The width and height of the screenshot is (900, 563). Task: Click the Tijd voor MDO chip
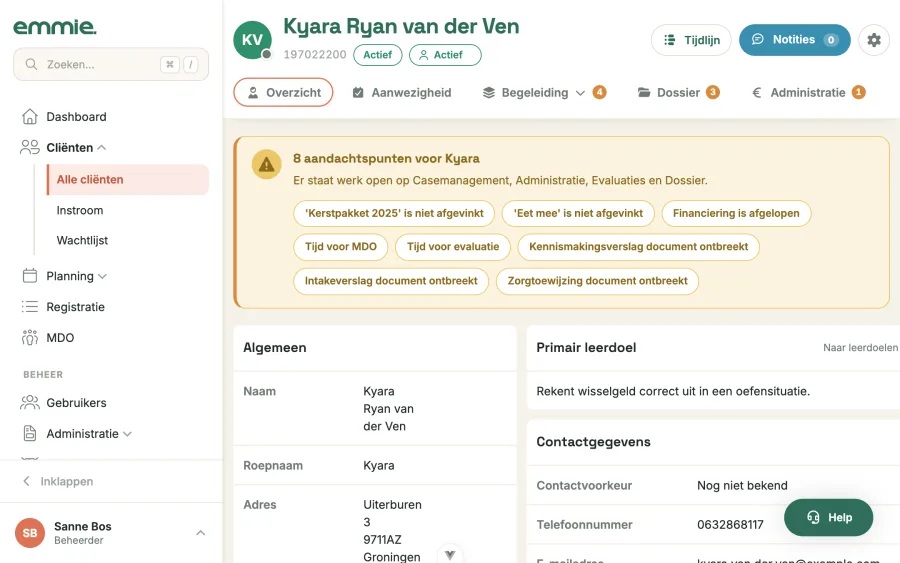point(340,247)
